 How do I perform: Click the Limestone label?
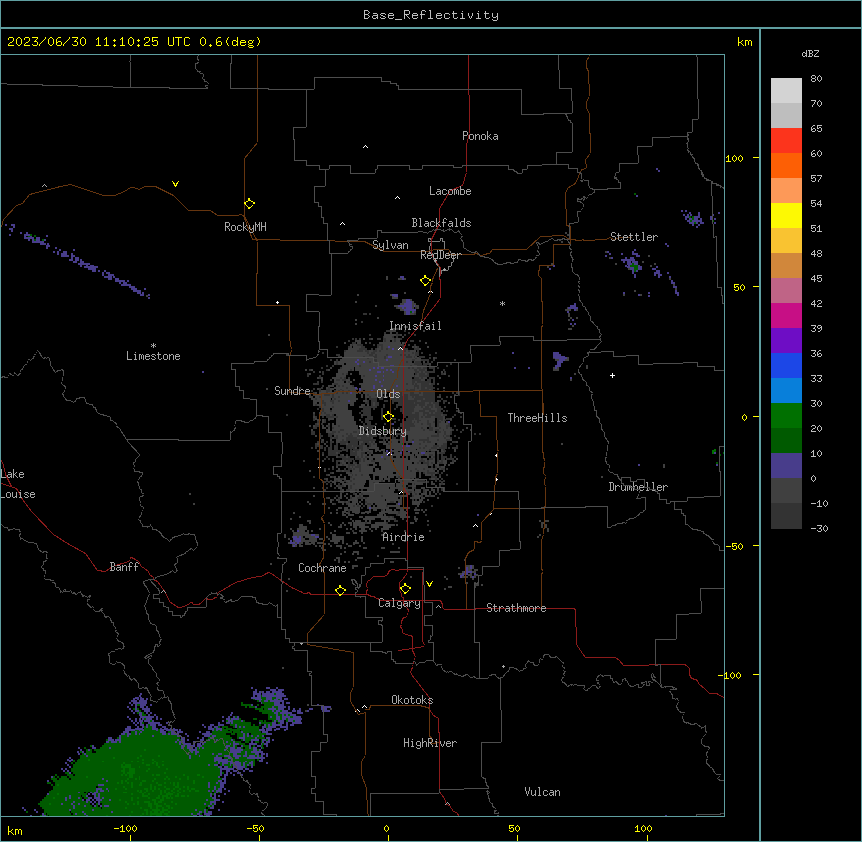(153, 356)
